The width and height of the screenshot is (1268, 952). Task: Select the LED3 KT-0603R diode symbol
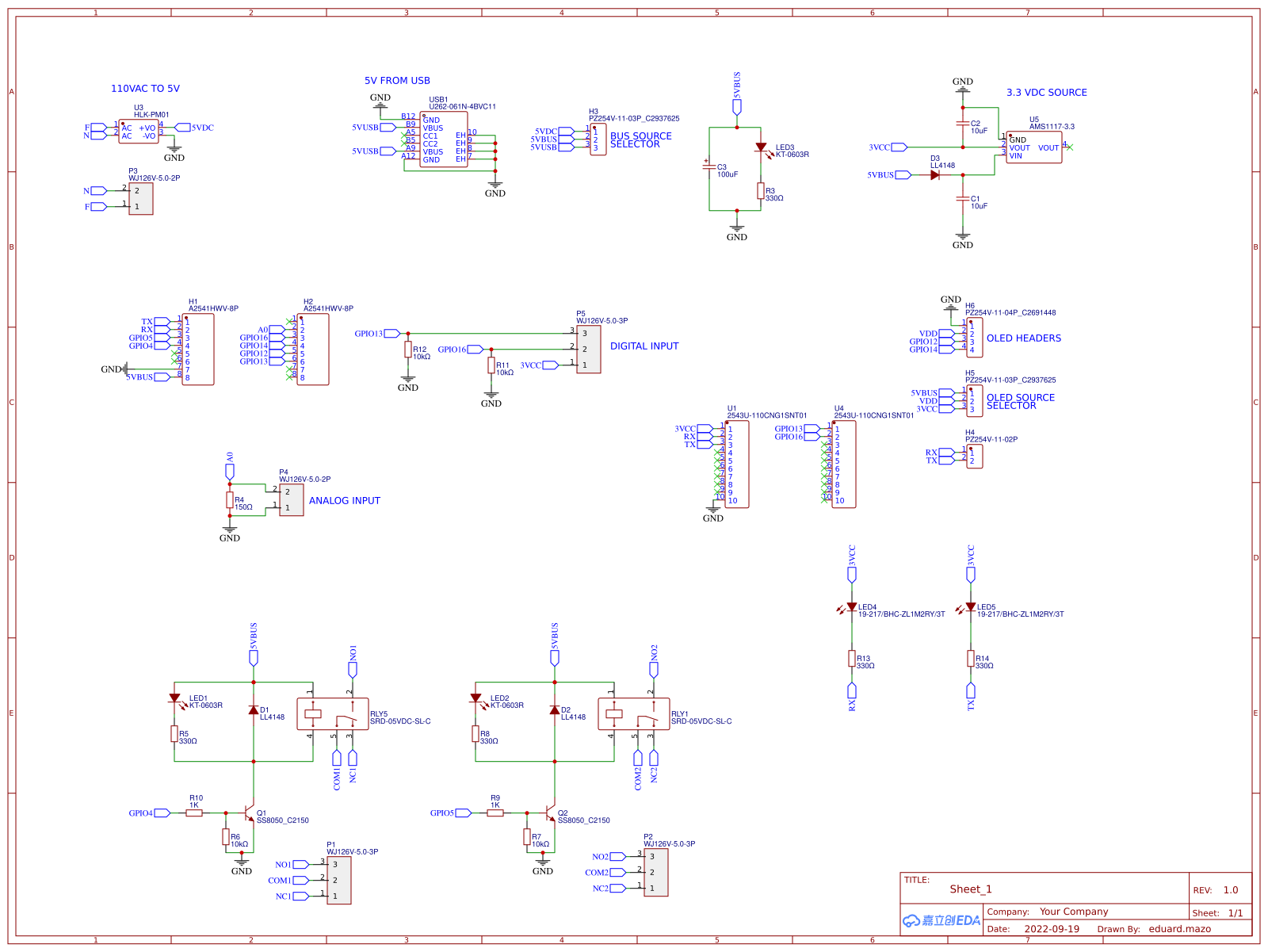[762, 147]
